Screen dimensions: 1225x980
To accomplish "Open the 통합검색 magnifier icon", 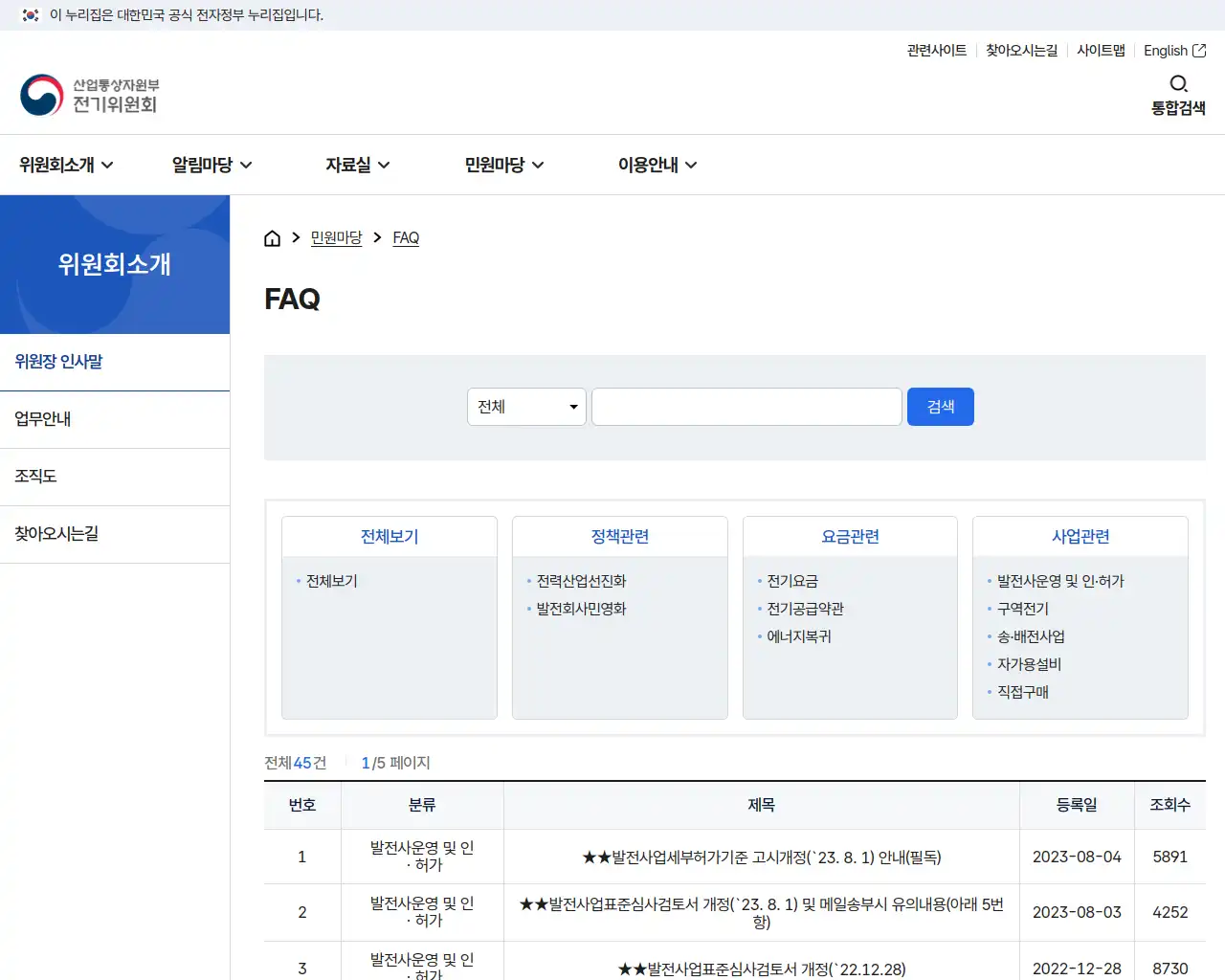I will 1178,84.
